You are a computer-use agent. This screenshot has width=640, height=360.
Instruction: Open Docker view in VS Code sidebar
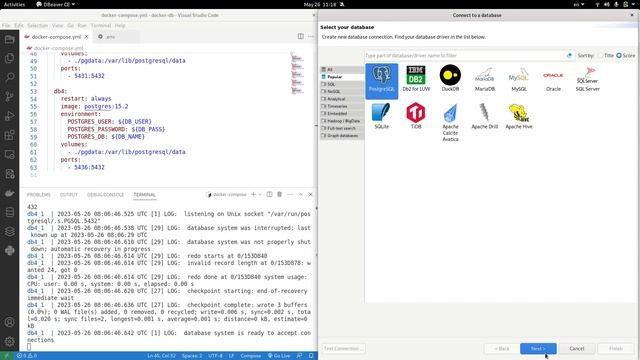(9, 193)
